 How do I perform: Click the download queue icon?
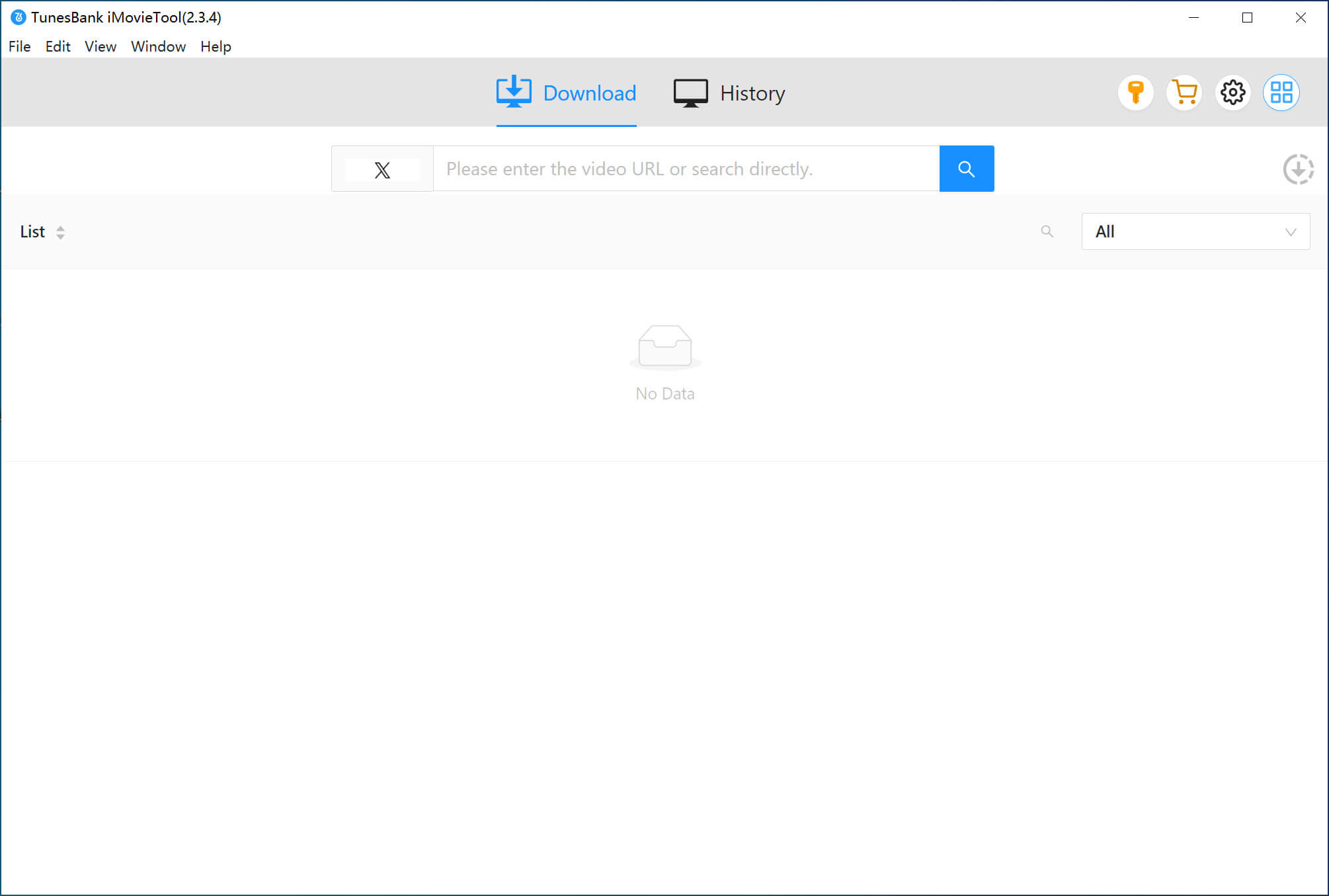pyautogui.click(x=1299, y=168)
